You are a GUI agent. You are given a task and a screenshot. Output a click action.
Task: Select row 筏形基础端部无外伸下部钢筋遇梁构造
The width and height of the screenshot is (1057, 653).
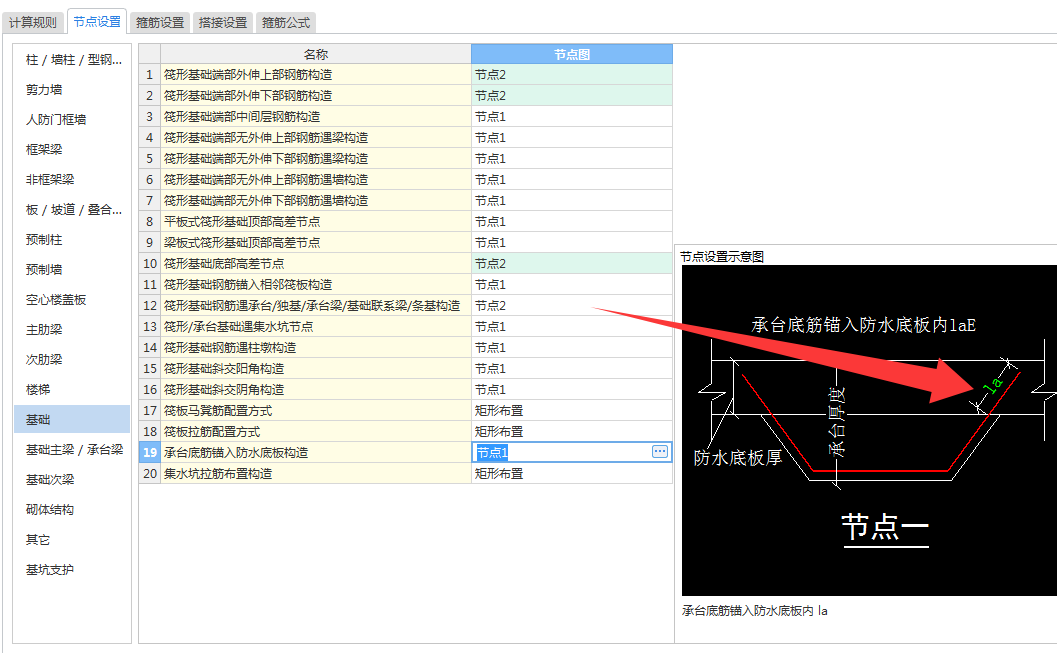click(315, 158)
